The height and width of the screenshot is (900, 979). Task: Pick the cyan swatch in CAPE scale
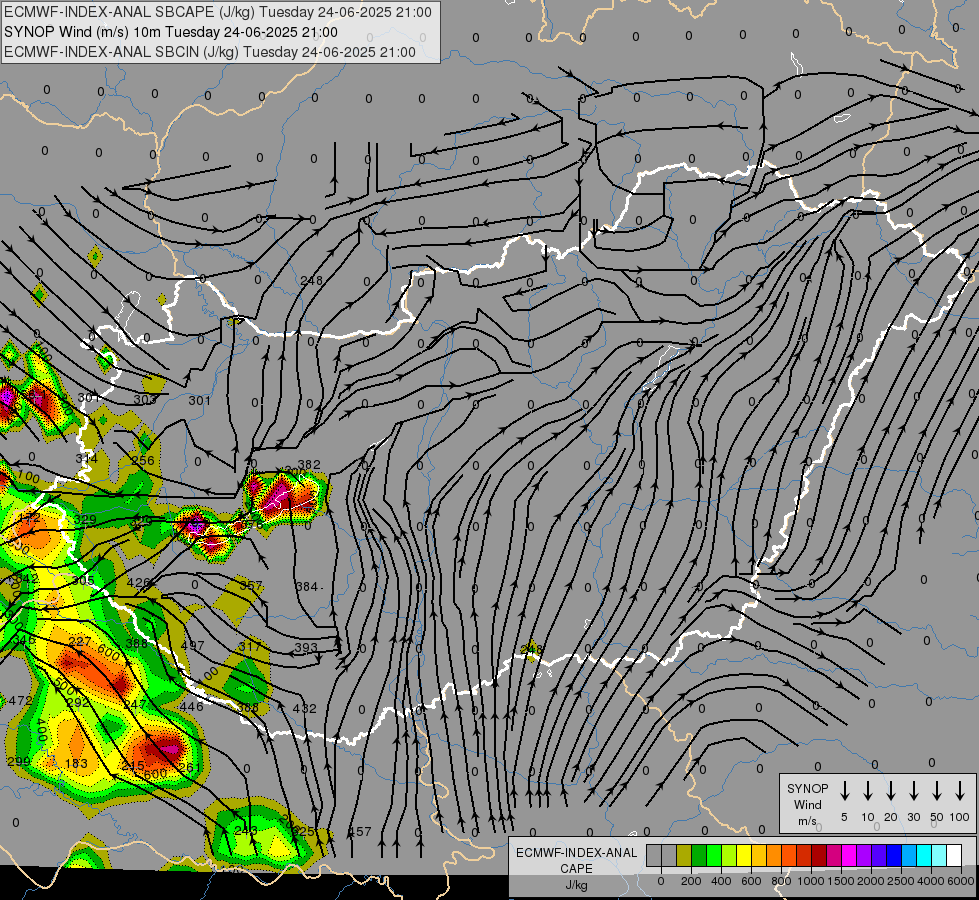click(924, 855)
